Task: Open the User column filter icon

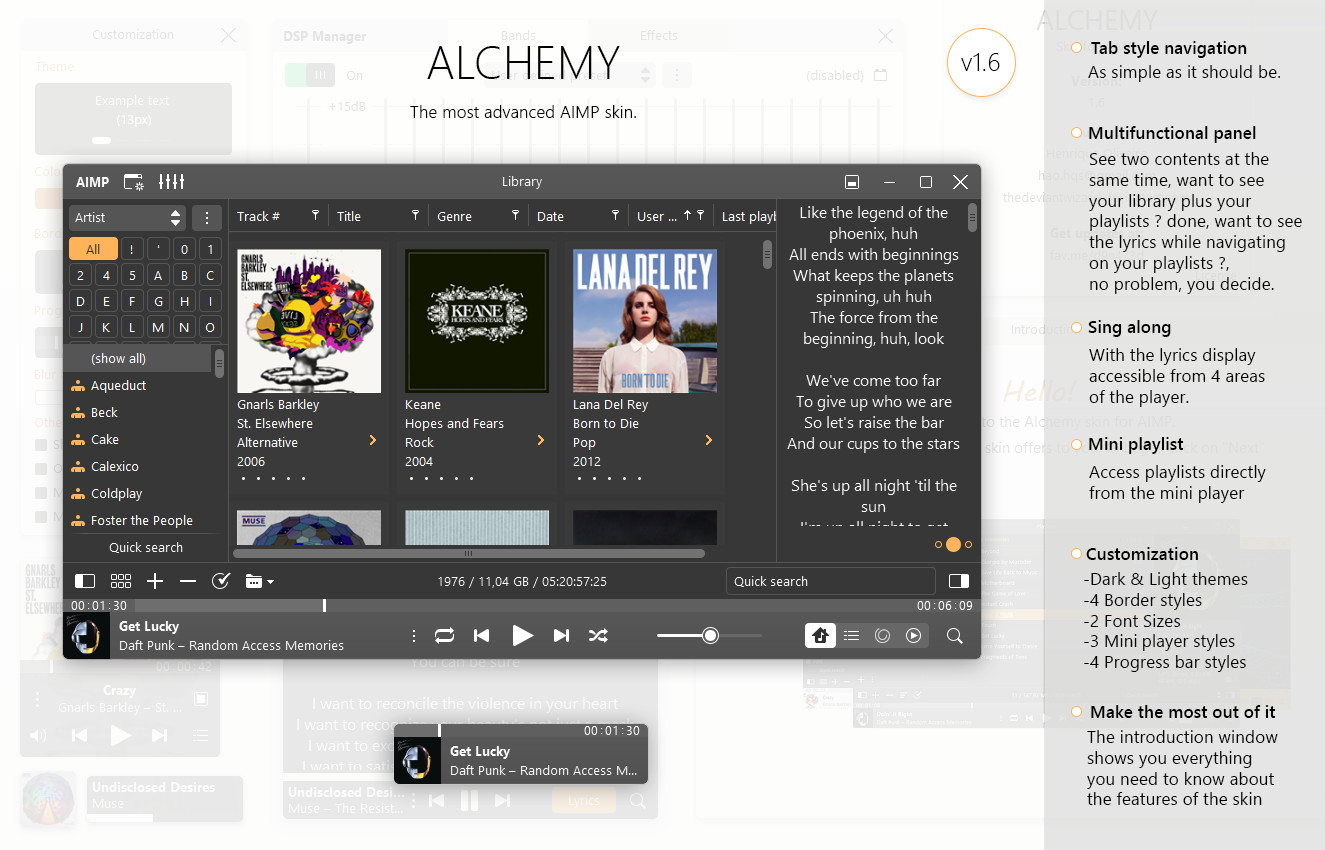Action: tap(701, 216)
